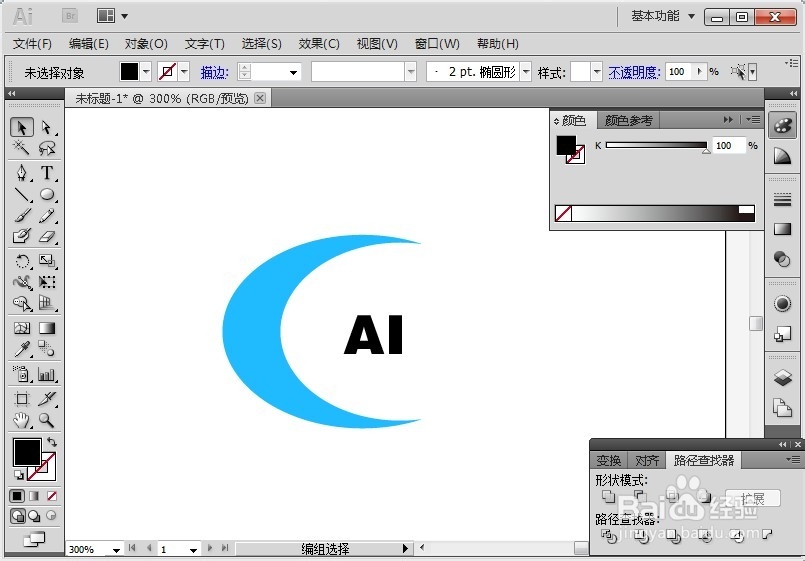Select the Direct Selection tool
The height and width of the screenshot is (561, 805).
click(46, 127)
